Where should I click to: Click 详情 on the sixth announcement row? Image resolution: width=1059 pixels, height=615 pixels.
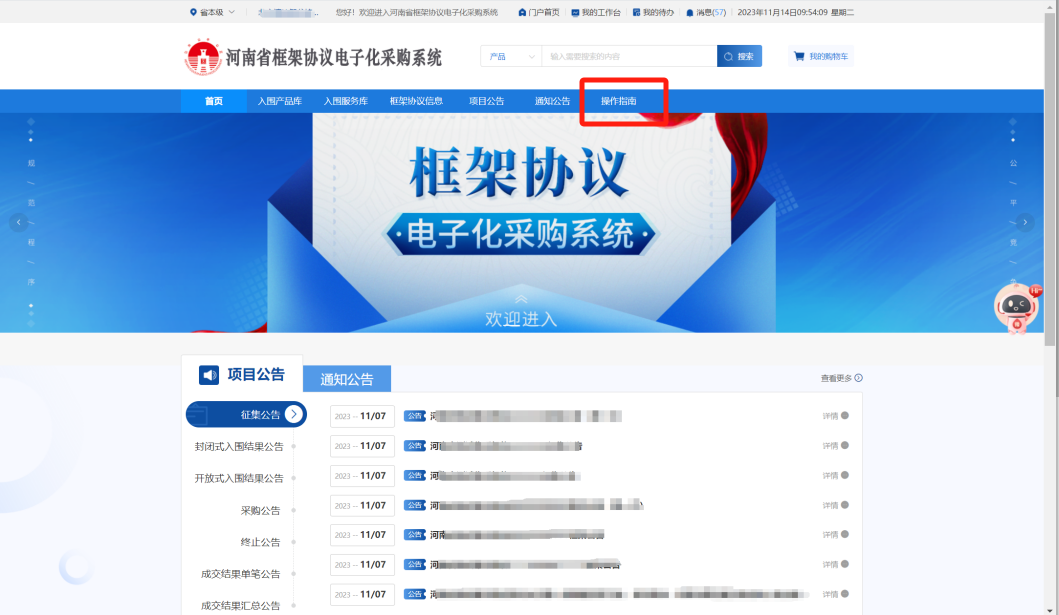pyautogui.click(x=835, y=564)
